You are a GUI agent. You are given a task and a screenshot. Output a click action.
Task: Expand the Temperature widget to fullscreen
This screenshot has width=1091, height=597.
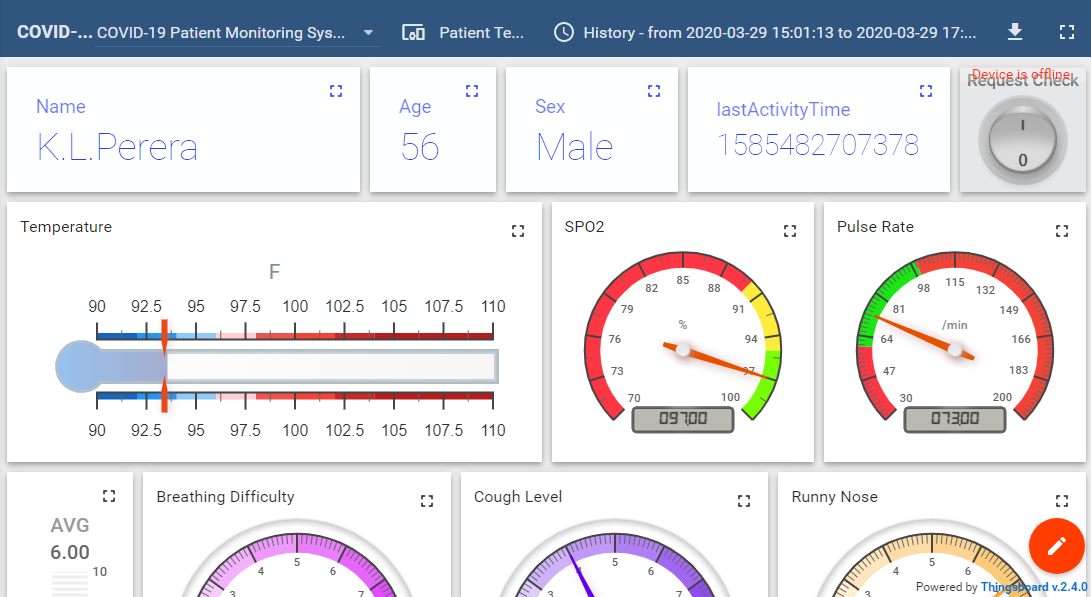click(518, 231)
